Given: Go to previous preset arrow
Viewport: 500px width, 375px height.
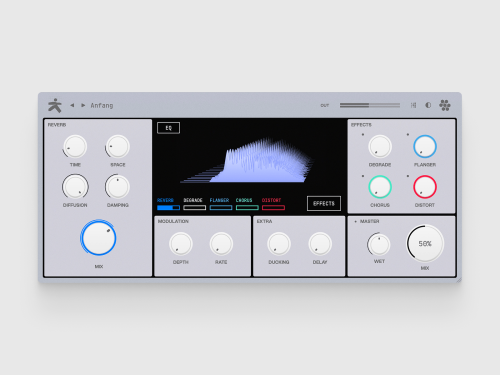Looking at the screenshot, I should click(x=72, y=105).
